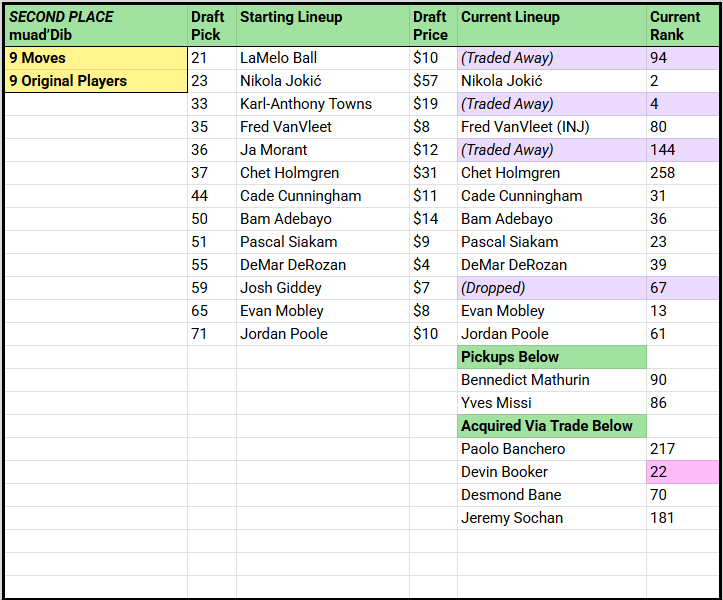Click the 9 Original Players cell
Viewport: 723px width, 600px height.
(95, 81)
